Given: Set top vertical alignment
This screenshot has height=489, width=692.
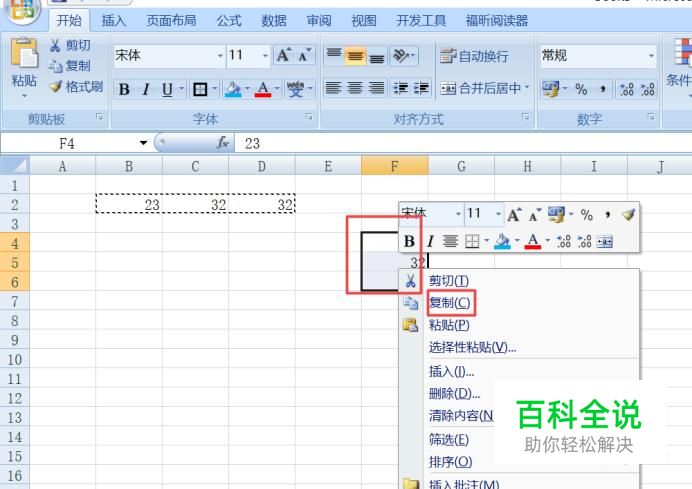Looking at the screenshot, I should point(334,56).
